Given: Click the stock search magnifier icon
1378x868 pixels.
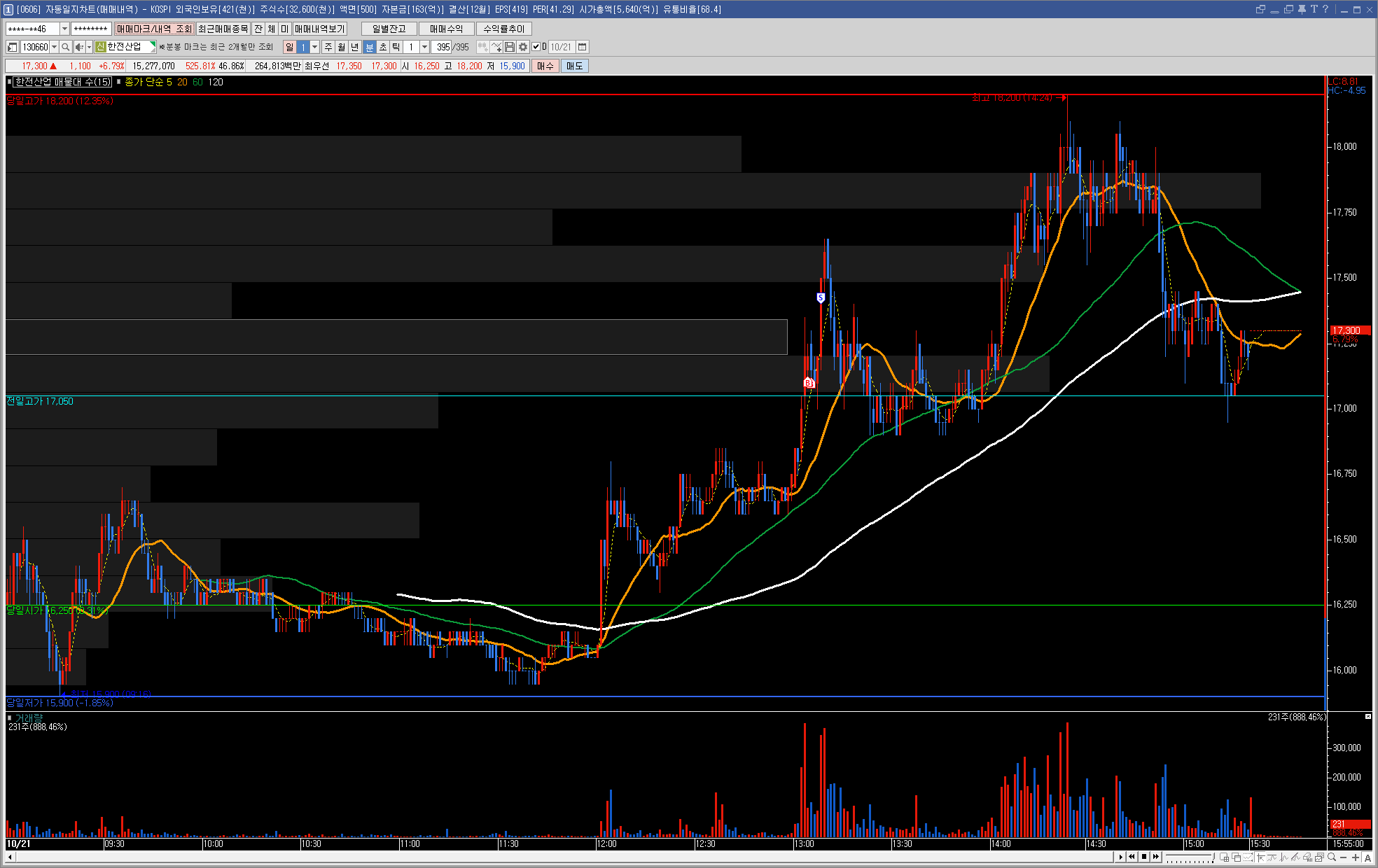Looking at the screenshot, I should [65, 47].
